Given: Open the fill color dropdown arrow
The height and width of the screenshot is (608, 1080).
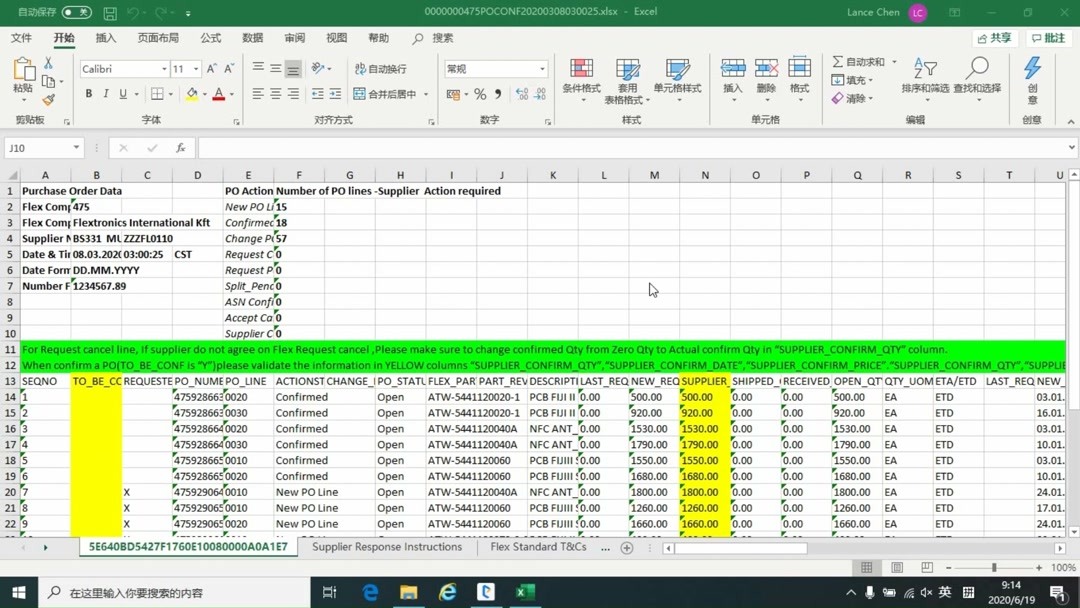Looking at the screenshot, I should tap(202, 93).
